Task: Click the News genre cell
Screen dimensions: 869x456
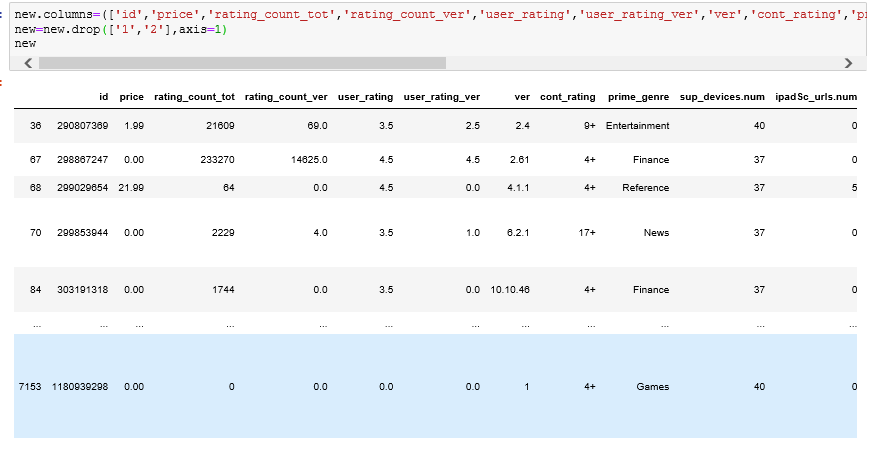Action: tap(656, 233)
